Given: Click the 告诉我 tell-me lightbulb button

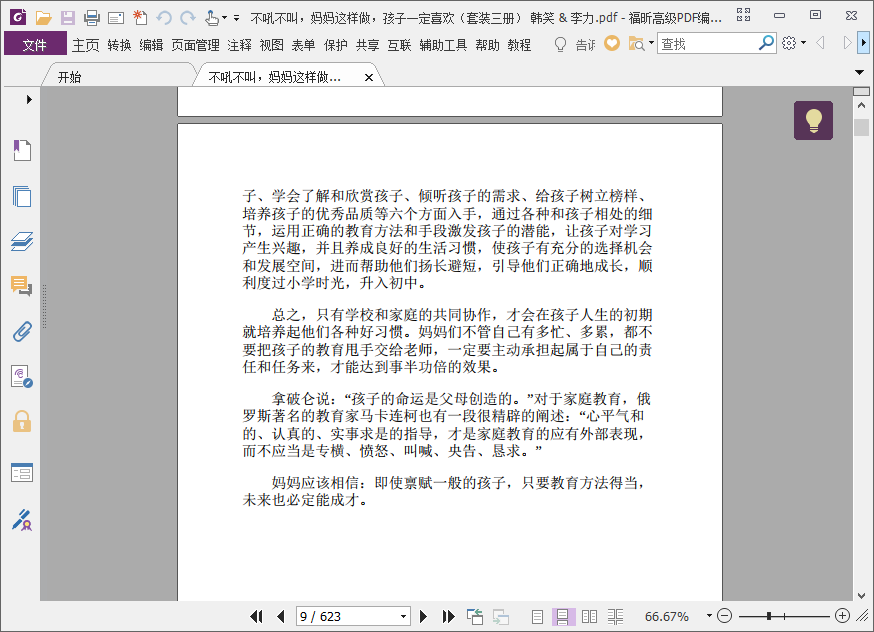Looking at the screenshot, I should (x=575, y=44).
